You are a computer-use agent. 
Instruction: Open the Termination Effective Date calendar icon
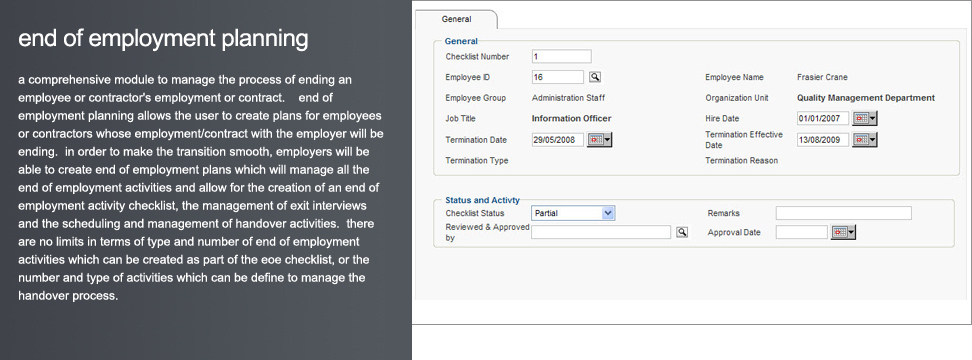(860, 139)
